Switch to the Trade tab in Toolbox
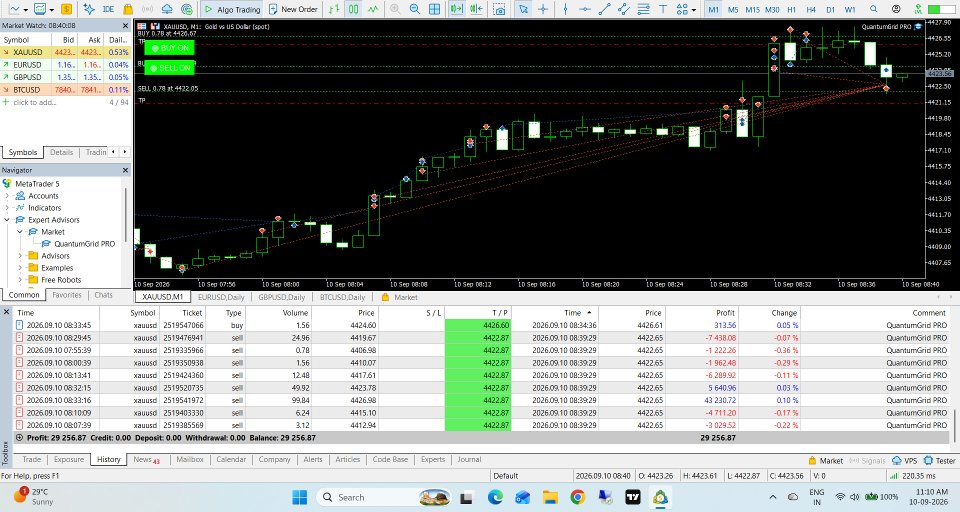960x512 pixels. (32, 459)
